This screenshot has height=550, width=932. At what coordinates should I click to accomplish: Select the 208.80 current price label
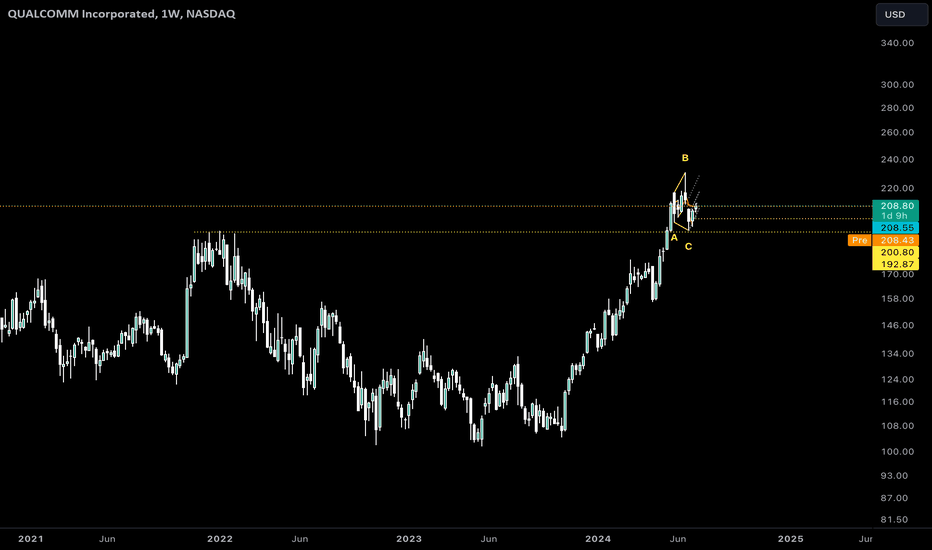[896, 206]
